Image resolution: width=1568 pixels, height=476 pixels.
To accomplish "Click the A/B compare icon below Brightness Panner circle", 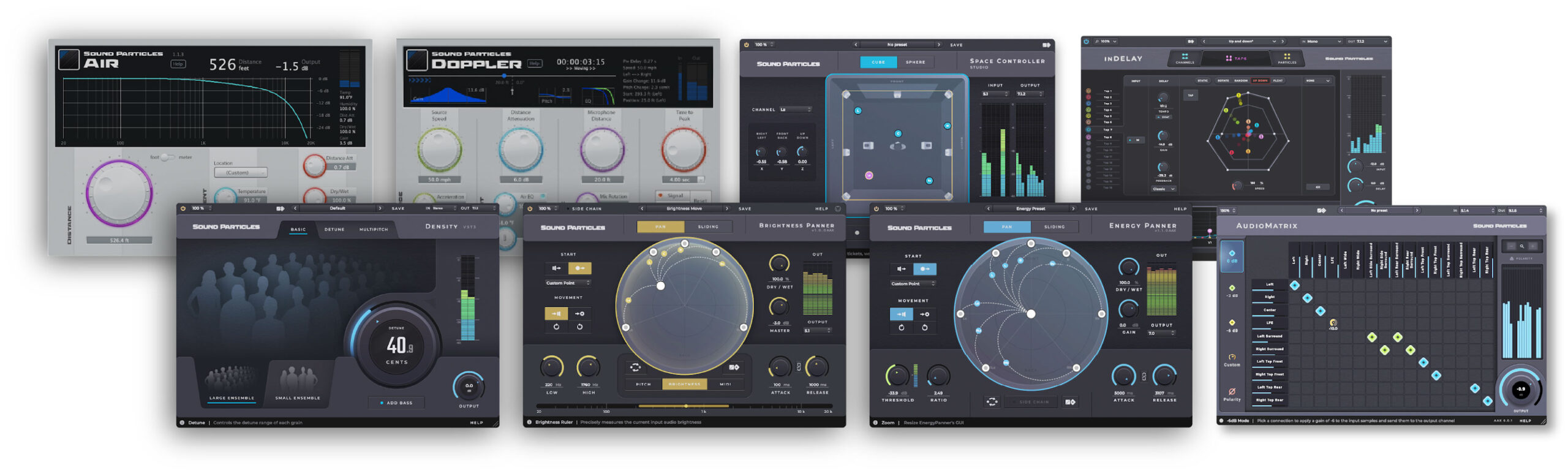I will tap(734, 367).
